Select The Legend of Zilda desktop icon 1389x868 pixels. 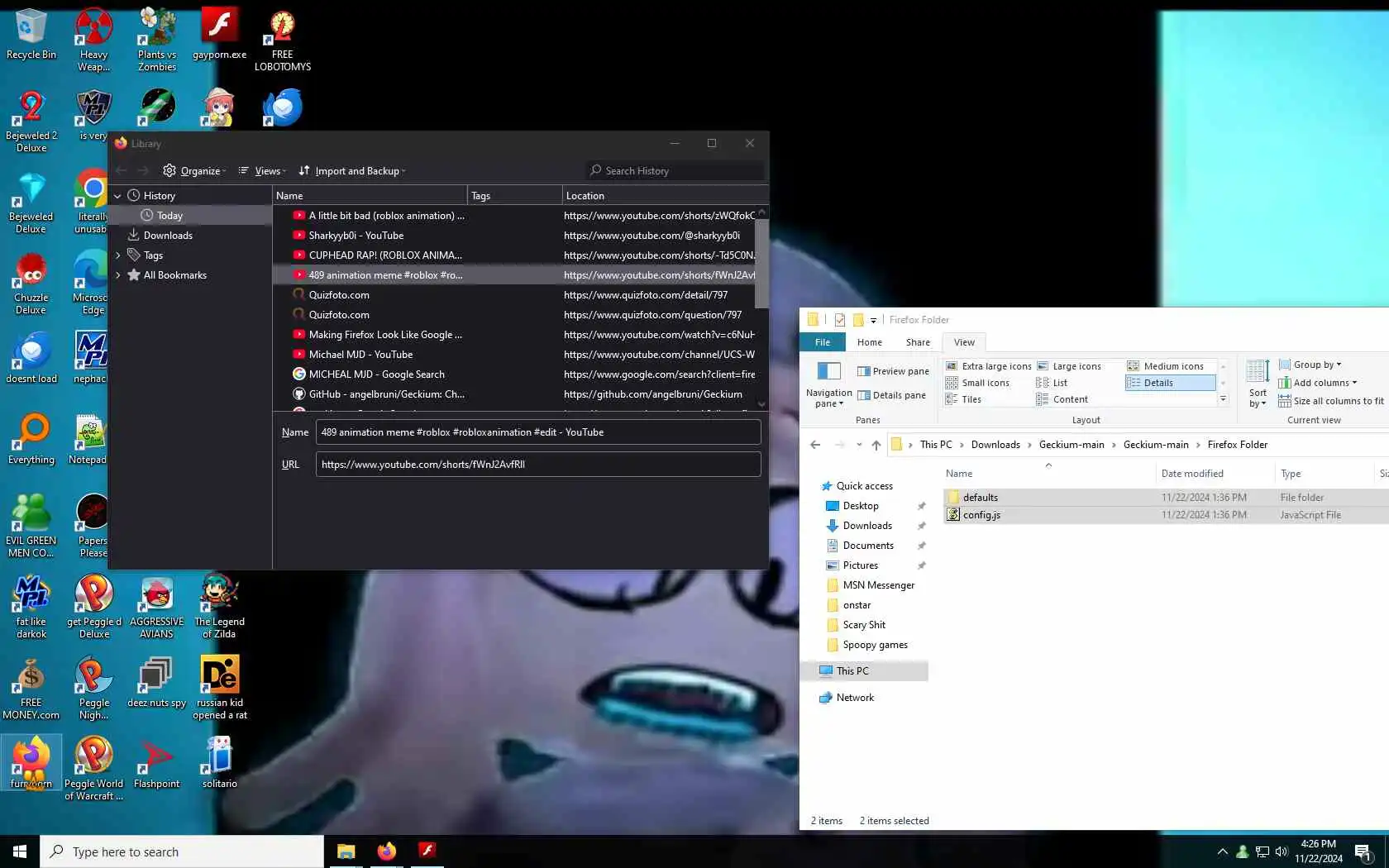(x=220, y=607)
